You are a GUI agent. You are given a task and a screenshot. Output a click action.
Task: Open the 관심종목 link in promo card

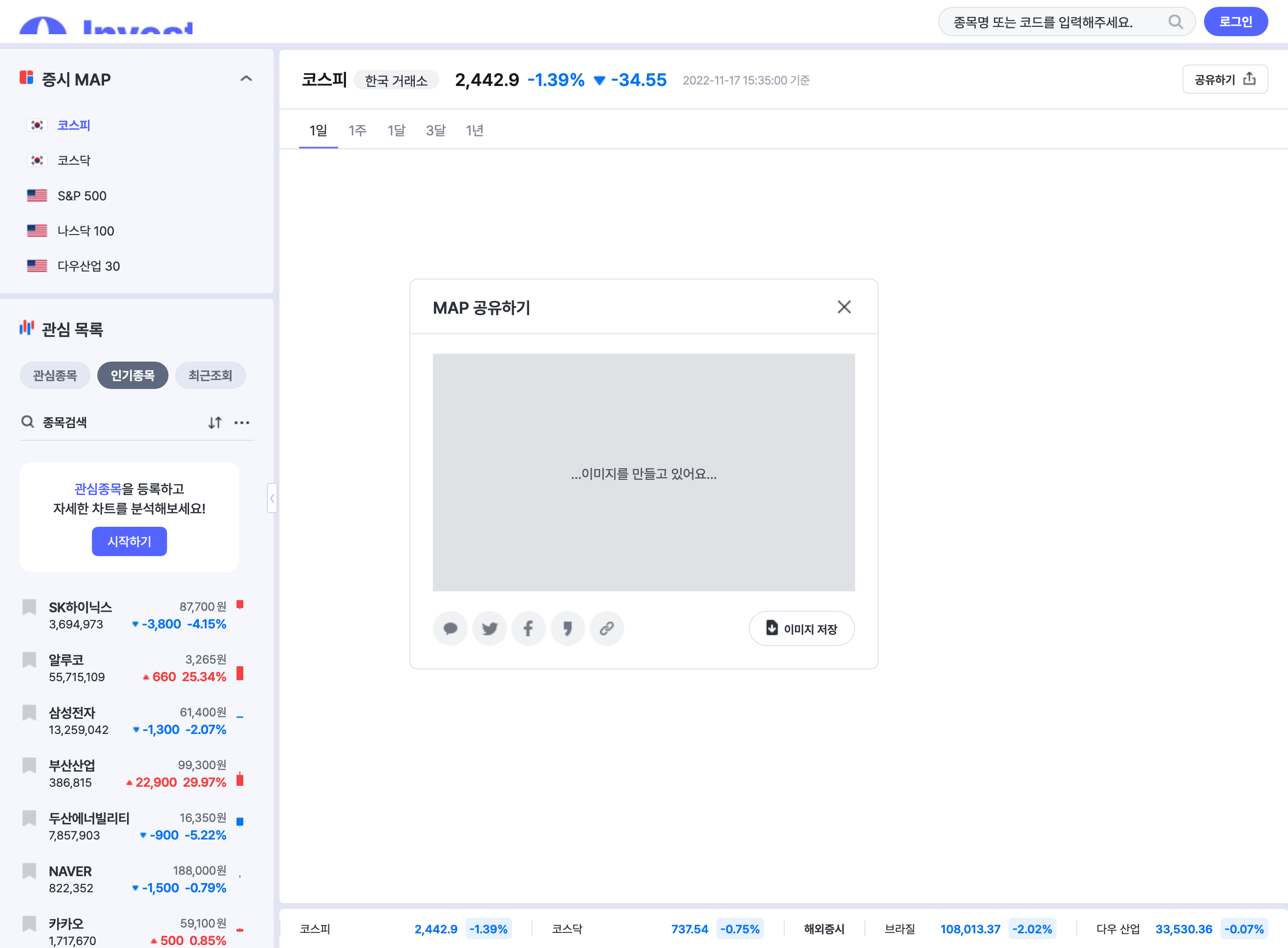click(98, 488)
